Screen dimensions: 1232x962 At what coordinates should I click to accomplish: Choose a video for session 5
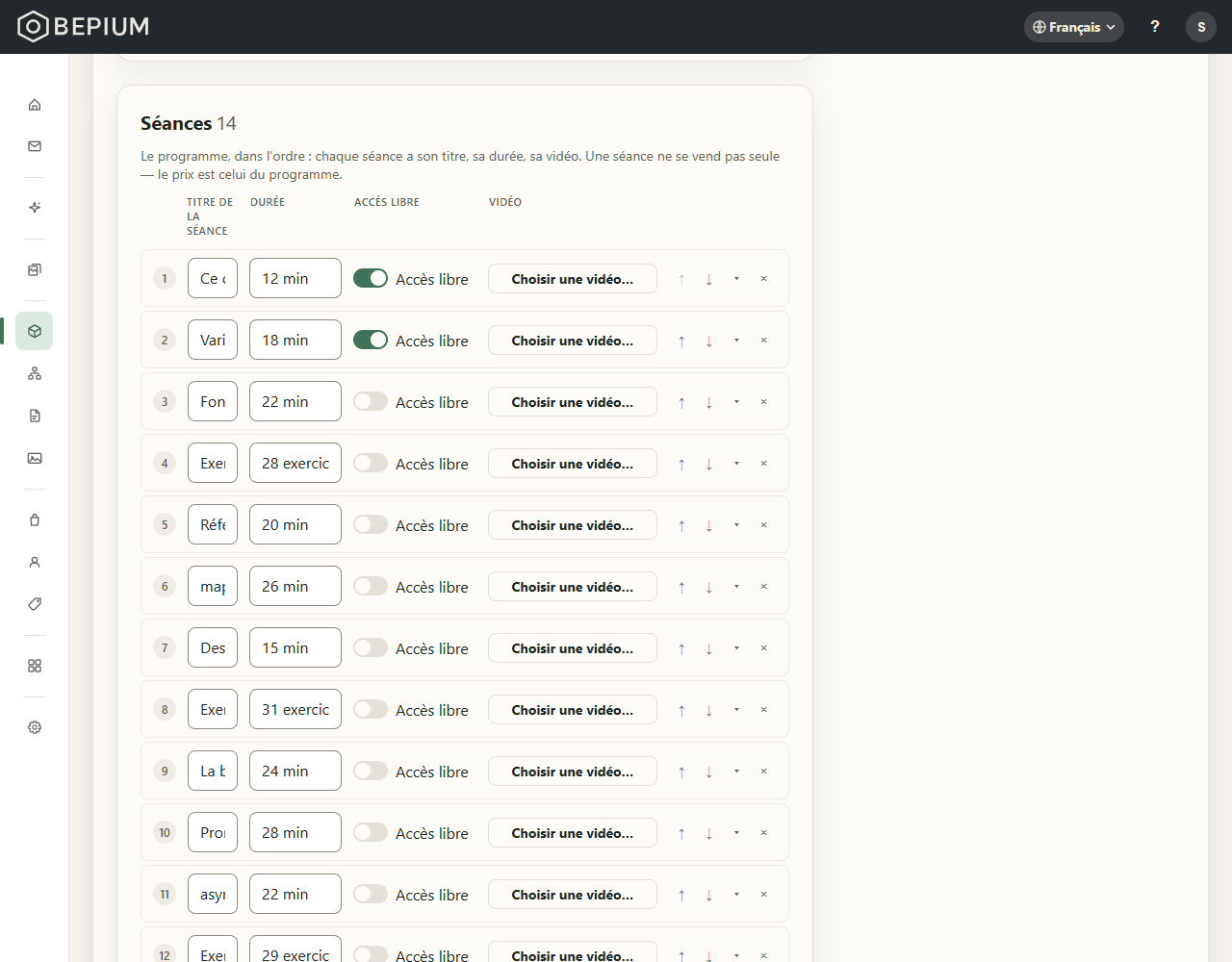(573, 525)
